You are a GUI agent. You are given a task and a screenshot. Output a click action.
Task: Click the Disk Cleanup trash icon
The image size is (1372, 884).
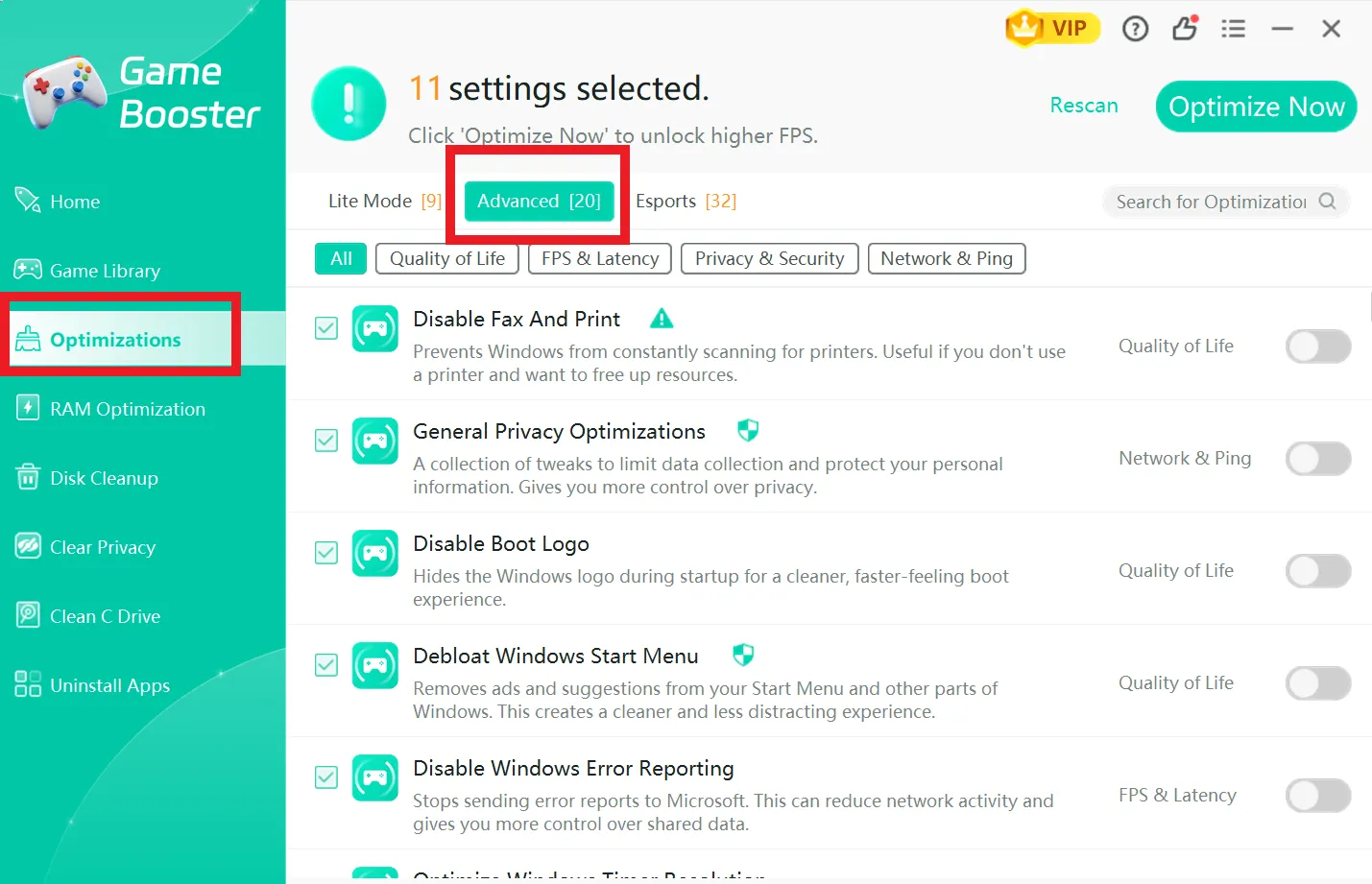pos(28,477)
